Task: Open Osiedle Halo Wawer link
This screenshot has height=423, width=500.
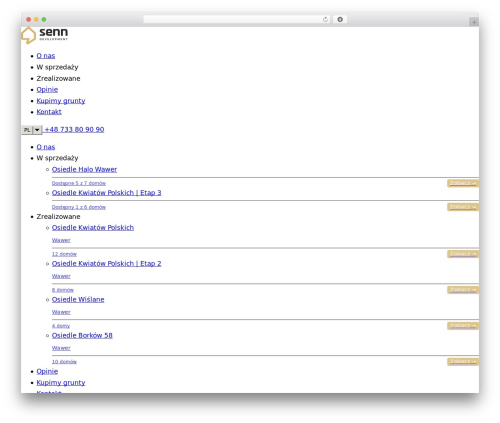Action: tap(84, 169)
